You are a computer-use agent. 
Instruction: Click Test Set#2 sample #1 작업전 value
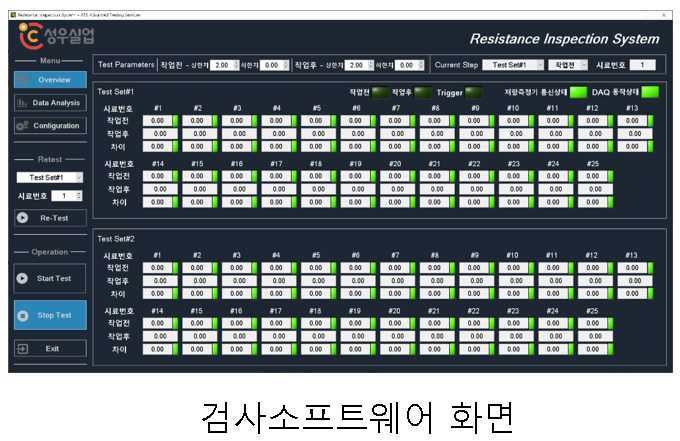coord(157,268)
